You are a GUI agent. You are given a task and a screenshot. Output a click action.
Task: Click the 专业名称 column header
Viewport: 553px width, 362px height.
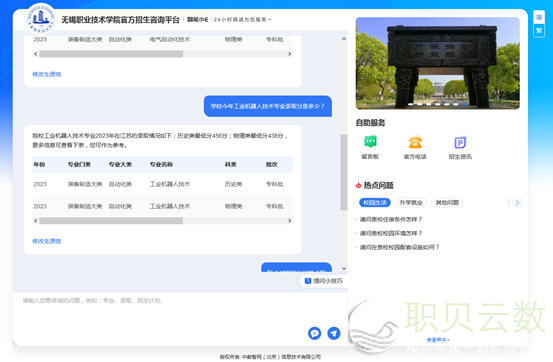click(x=161, y=164)
